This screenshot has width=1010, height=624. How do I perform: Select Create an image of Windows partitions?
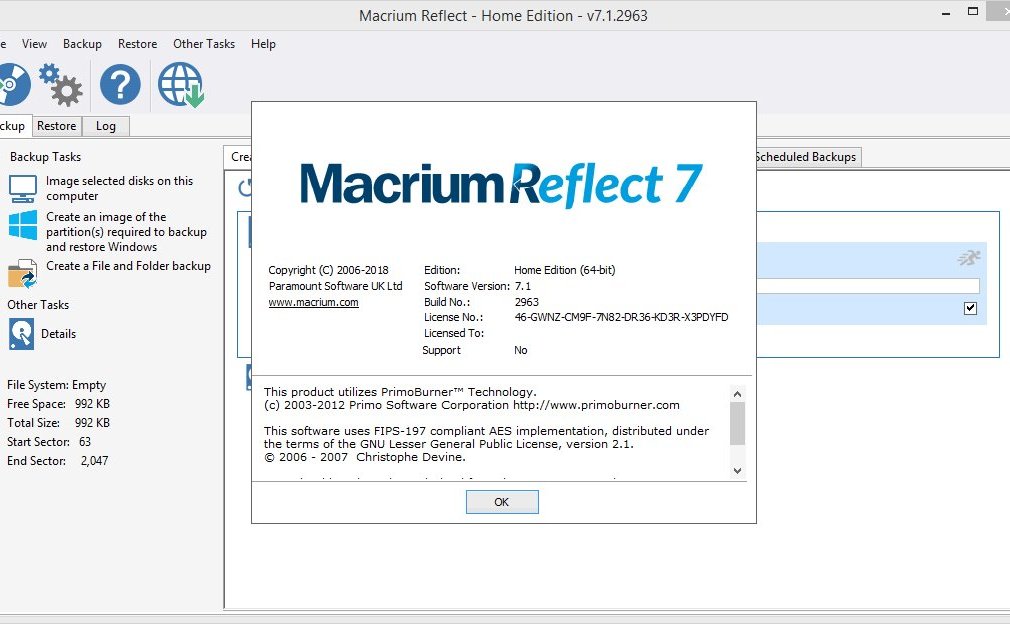click(x=126, y=232)
